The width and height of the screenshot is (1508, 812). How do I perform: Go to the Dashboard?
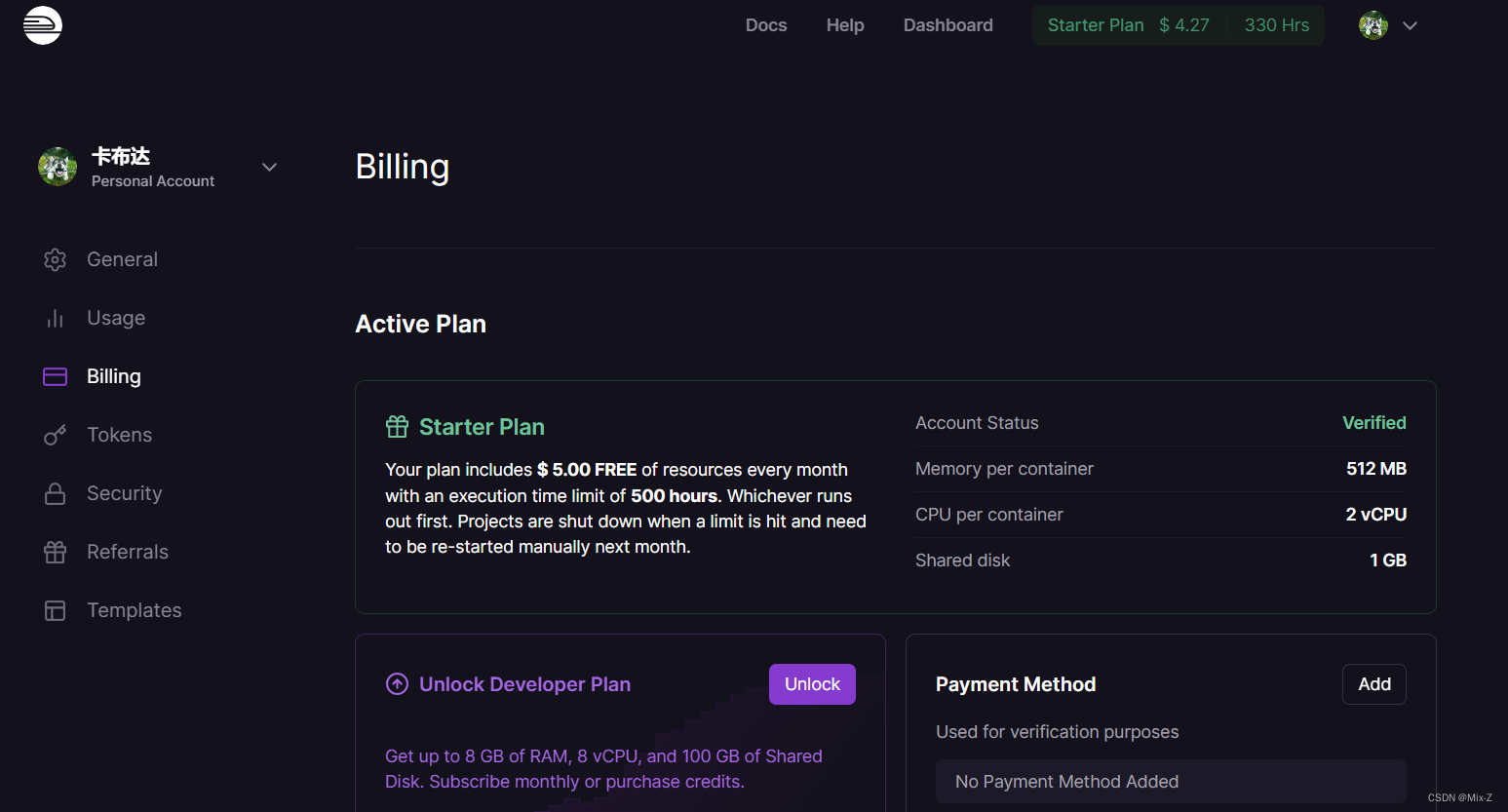pyautogui.click(x=947, y=25)
